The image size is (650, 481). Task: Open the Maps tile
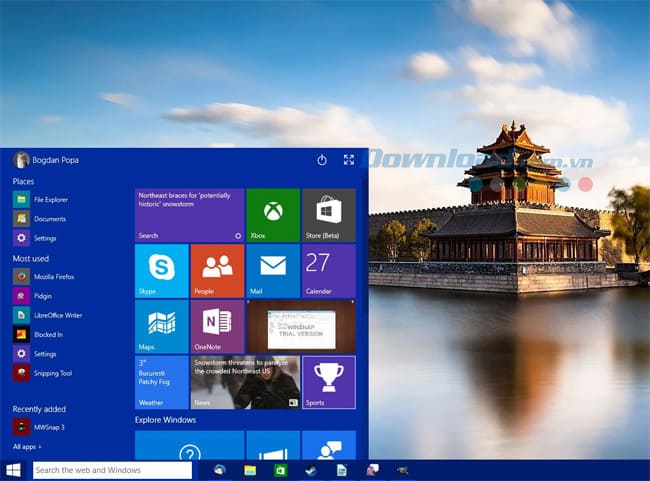point(161,326)
